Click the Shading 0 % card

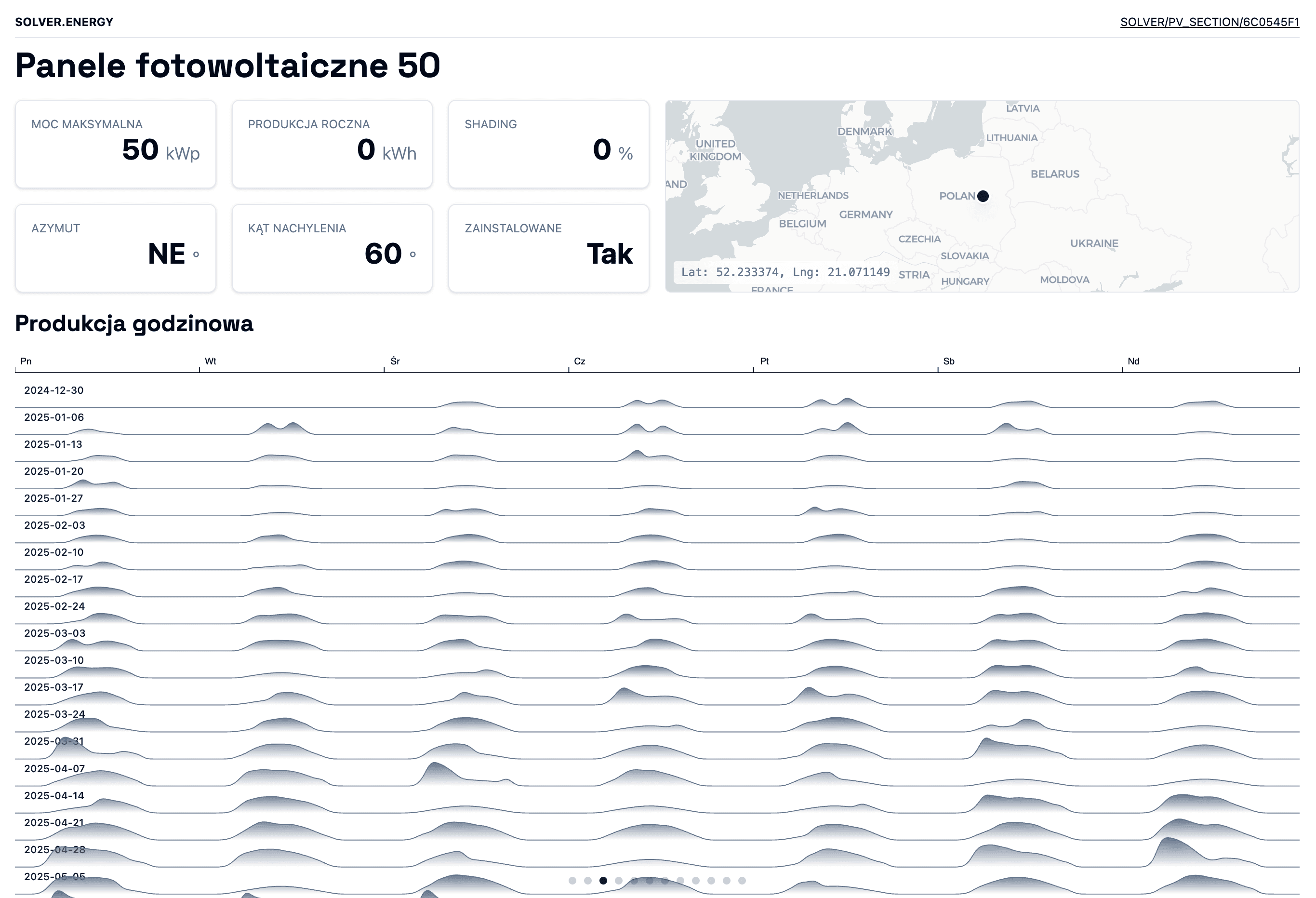[x=548, y=144]
